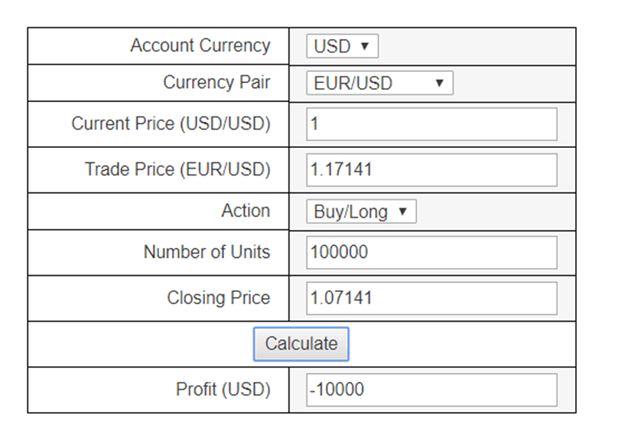Viewport: 626px width, 436px height.
Task: Select the Number of Units input box
Action: click(431, 253)
